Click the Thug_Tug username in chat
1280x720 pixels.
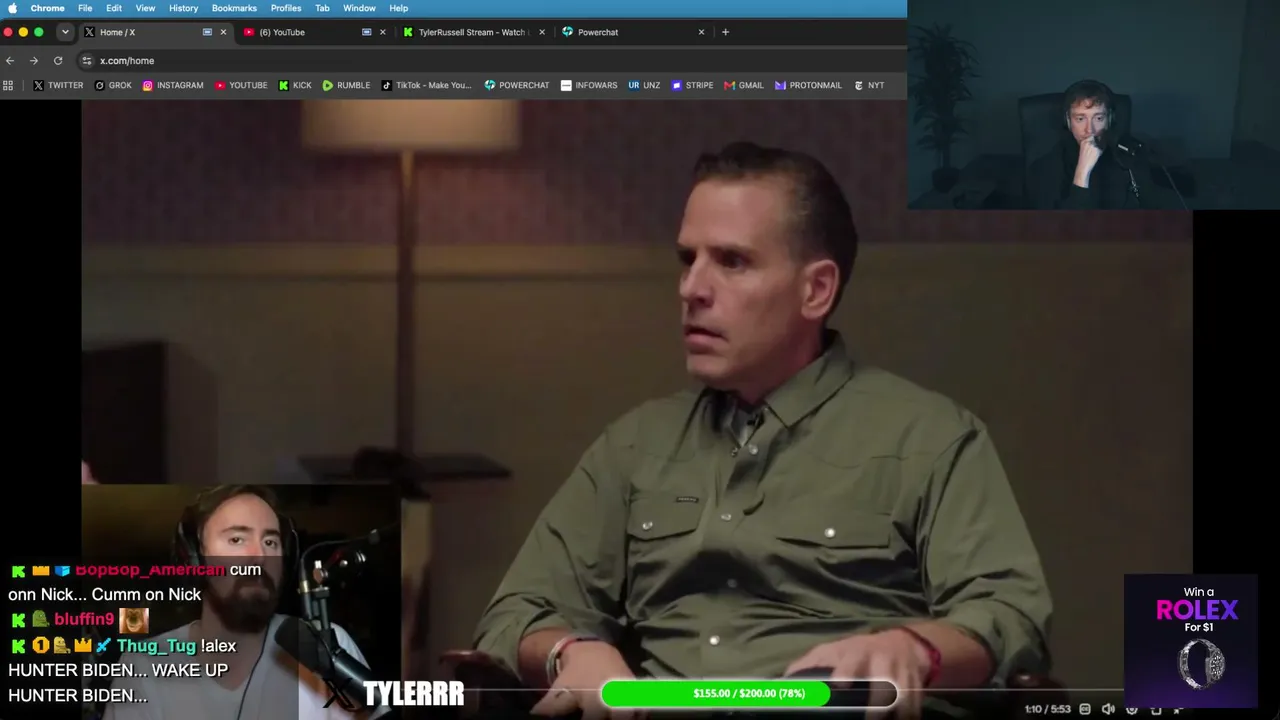156,646
